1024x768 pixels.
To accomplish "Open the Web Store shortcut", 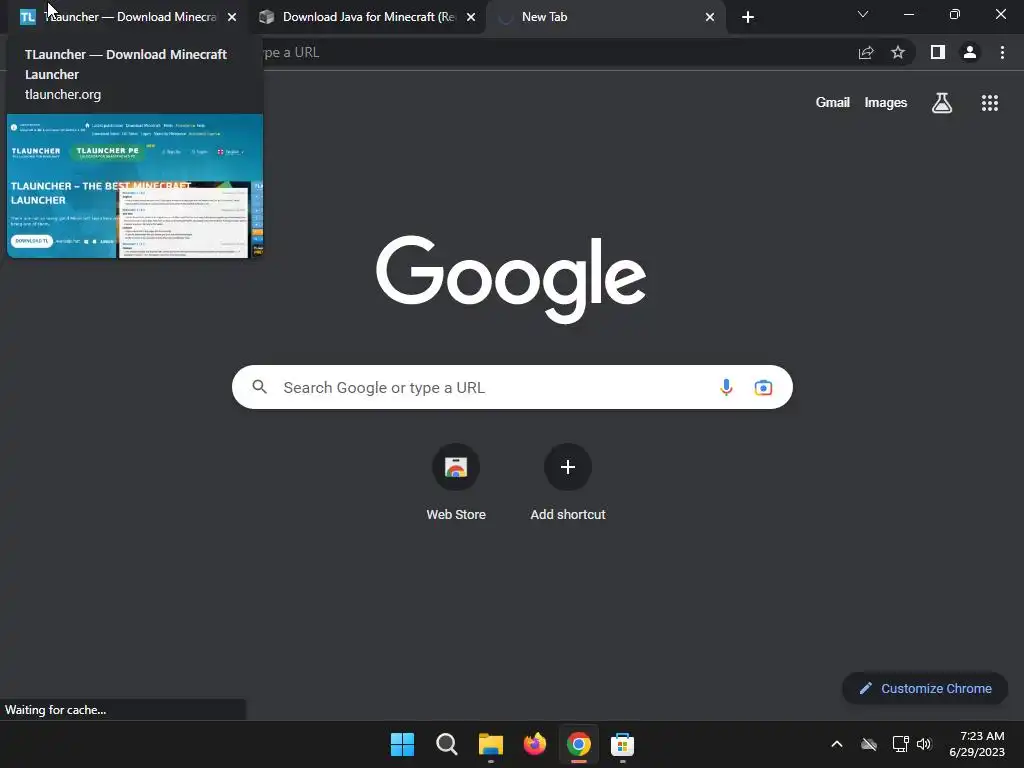I will [x=456, y=483].
